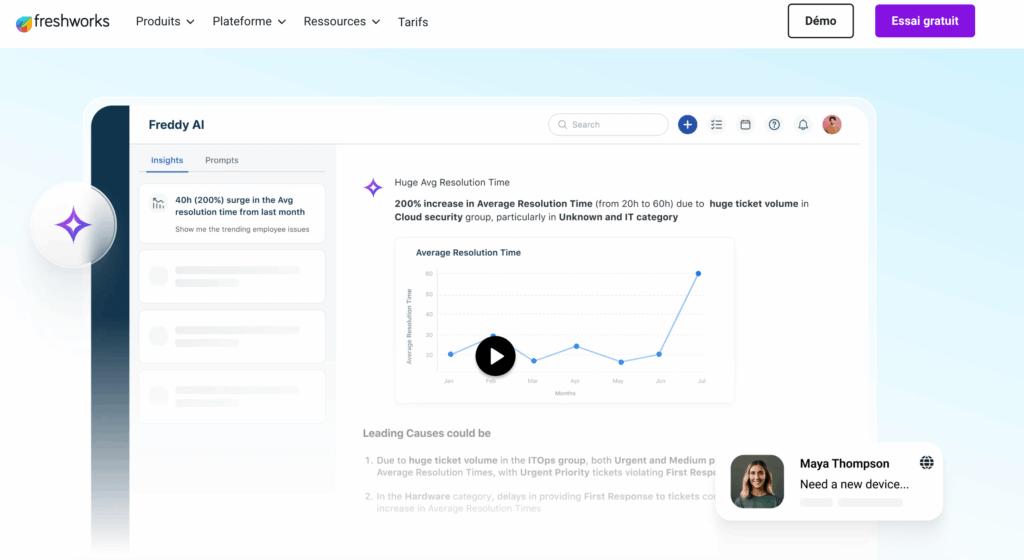Click the help question mark icon
The image size is (1024, 560).
pyautogui.click(x=774, y=125)
